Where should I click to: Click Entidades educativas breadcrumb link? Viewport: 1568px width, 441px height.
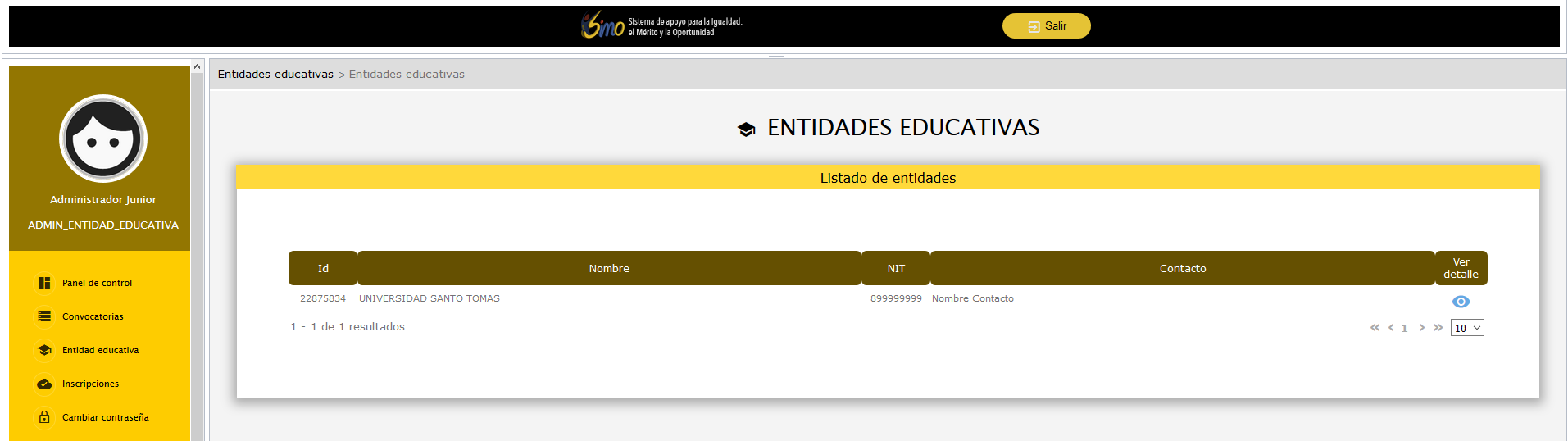coord(275,74)
